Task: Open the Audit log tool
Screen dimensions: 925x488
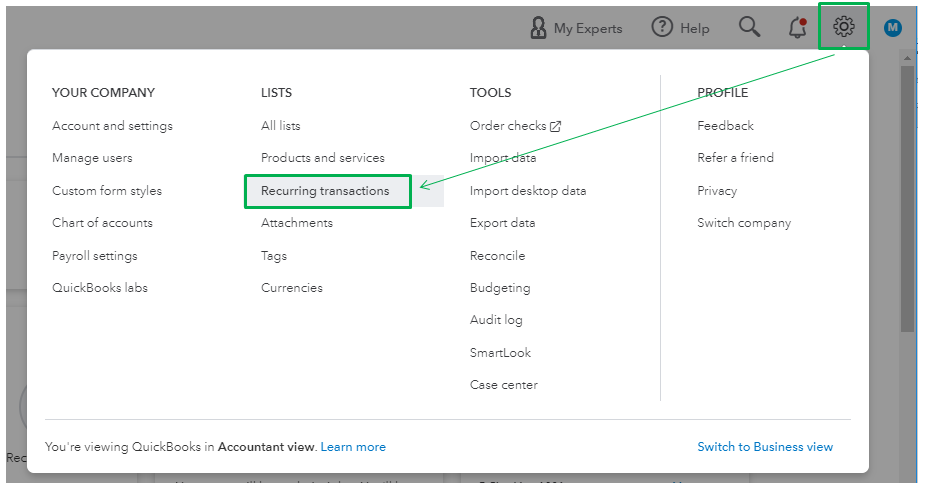Action: tap(496, 320)
